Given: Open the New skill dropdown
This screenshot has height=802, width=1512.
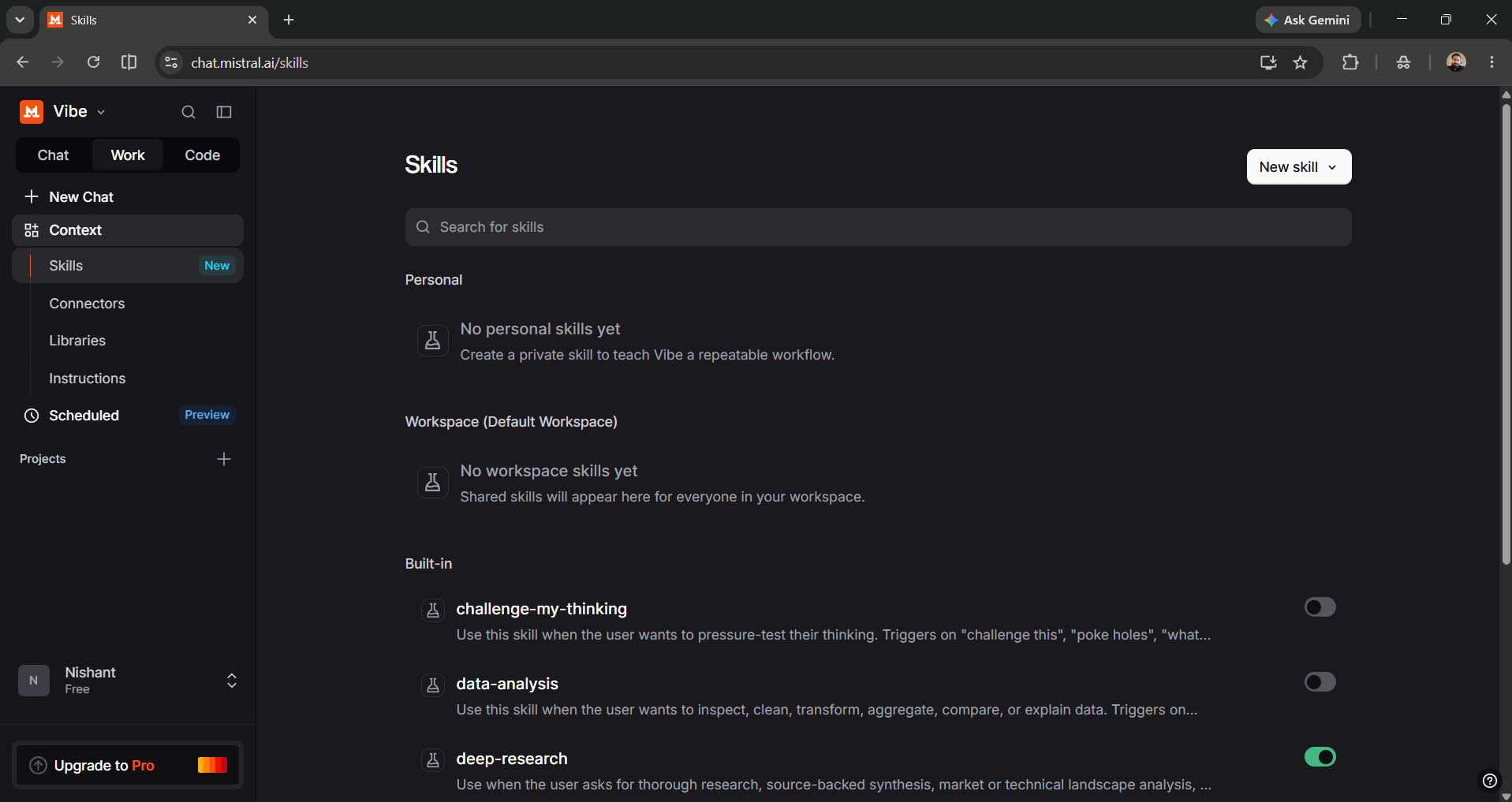Looking at the screenshot, I should (1298, 167).
